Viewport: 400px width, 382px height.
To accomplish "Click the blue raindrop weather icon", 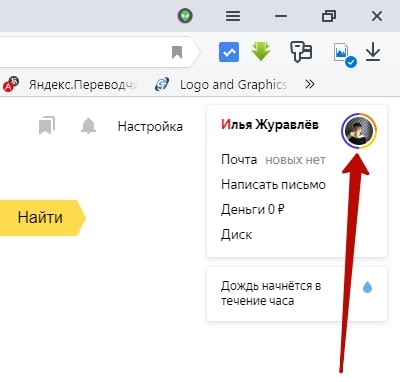I will click(x=367, y=287).
